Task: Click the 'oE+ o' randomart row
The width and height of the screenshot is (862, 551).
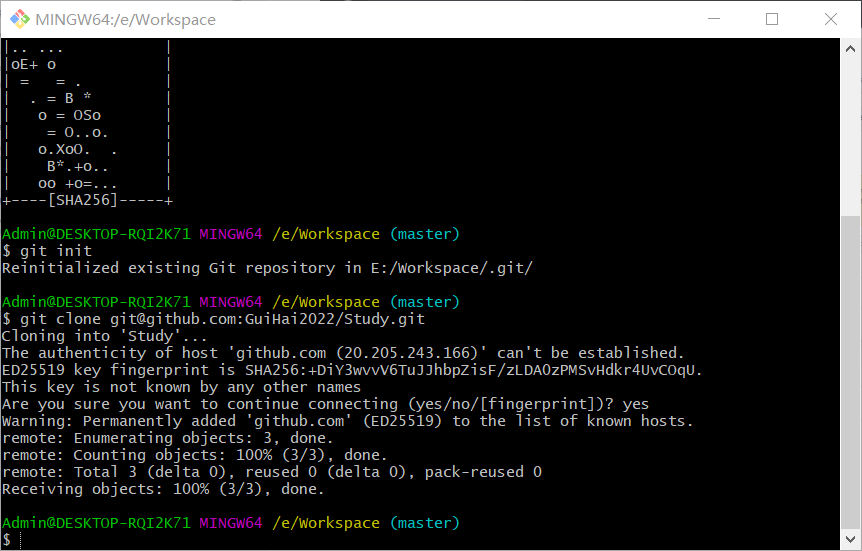Action: point(87,64)
